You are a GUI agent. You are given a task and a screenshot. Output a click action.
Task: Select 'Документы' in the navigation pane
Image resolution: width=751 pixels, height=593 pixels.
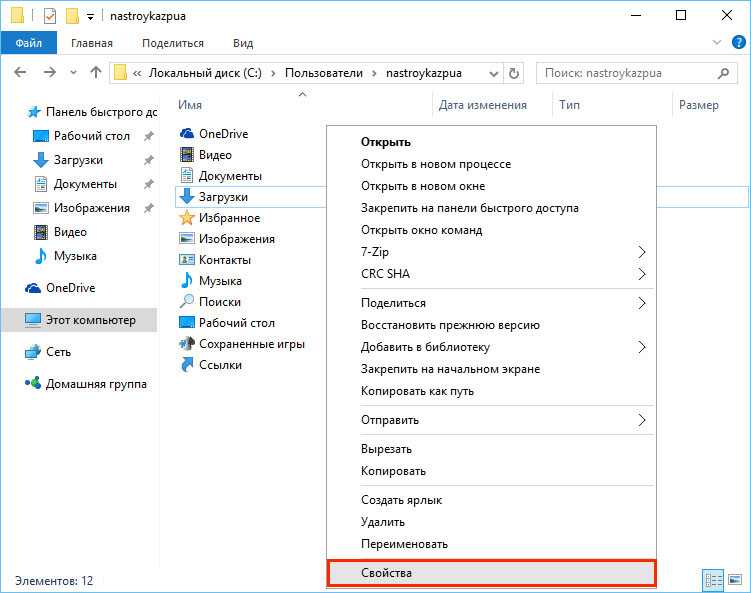(85, 184)
